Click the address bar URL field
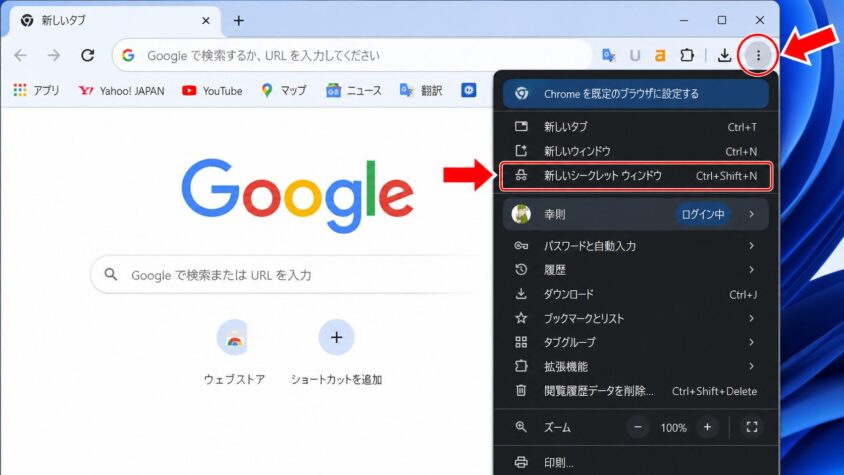This screenshot has height=475, width=844. coord(353,55)
